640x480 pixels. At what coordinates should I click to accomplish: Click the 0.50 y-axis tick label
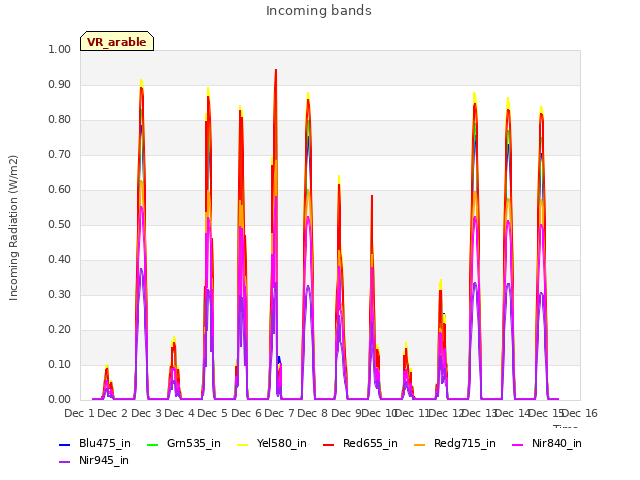(x=60, y=224)
